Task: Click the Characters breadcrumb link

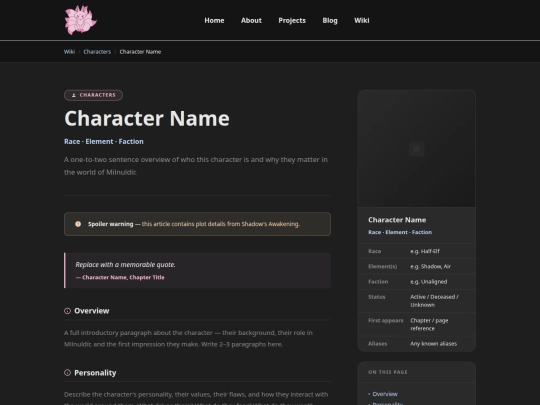Action: (97, 52)
